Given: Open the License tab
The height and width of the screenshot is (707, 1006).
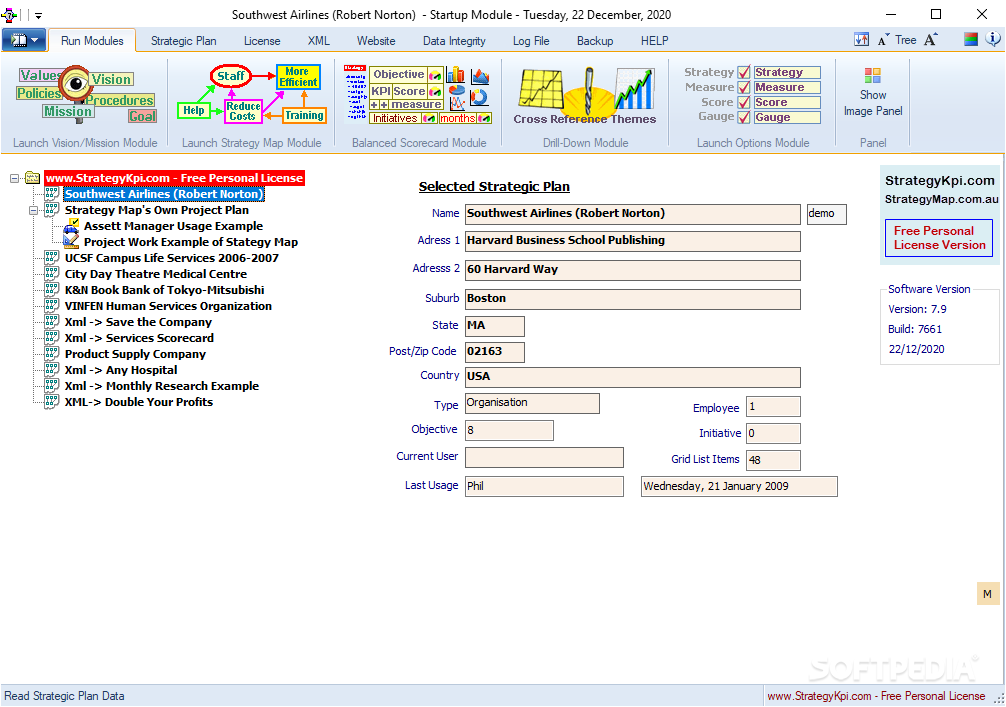Looking at the screenshot, I should coord(262,40).
